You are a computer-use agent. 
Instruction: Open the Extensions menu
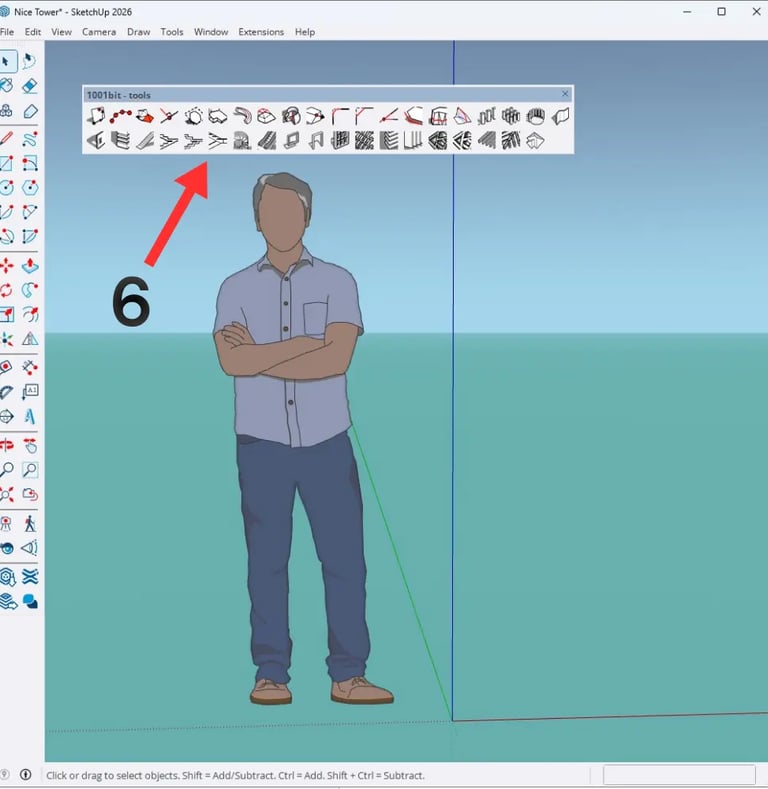coord(261,32)
